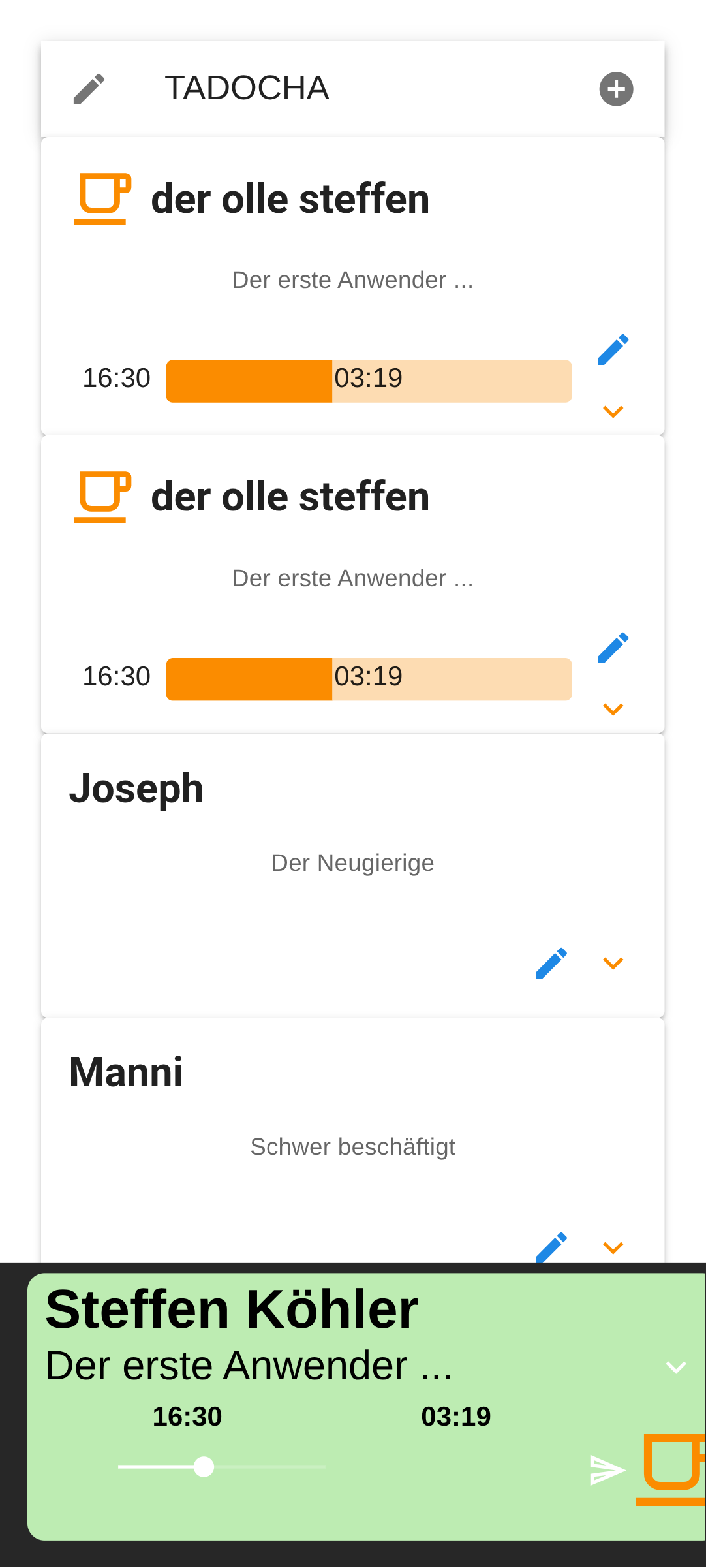
Task: Click the slider handle in green panel
Action: click(204, 1467)
